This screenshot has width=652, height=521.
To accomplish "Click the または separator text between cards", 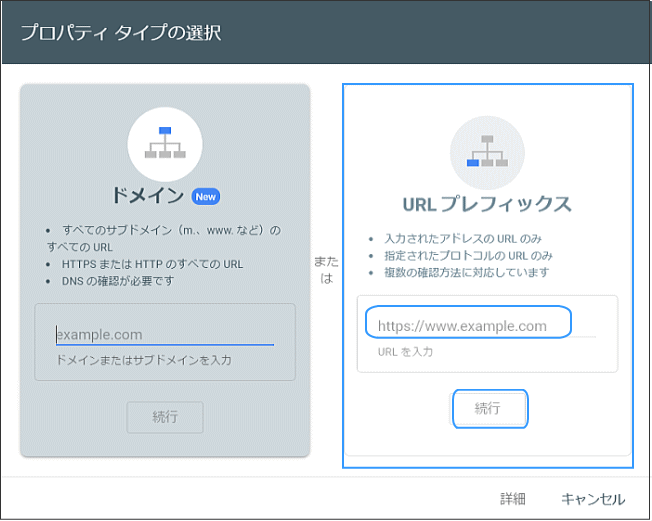I will pyautogui.click(x=326, y=270).
